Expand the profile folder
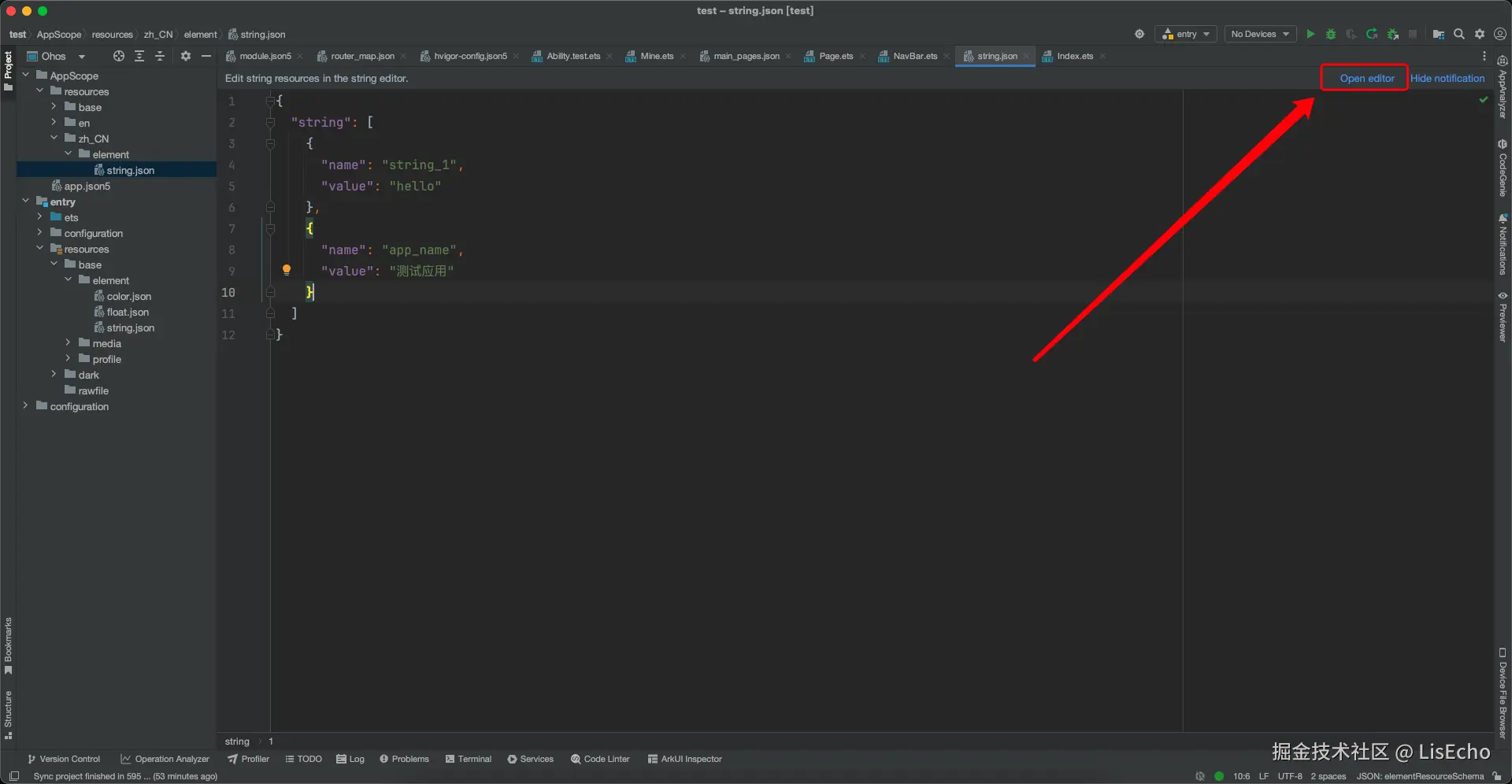This screenshot has height=784, width=1512. pyautogui.click(x=69, y=359)
